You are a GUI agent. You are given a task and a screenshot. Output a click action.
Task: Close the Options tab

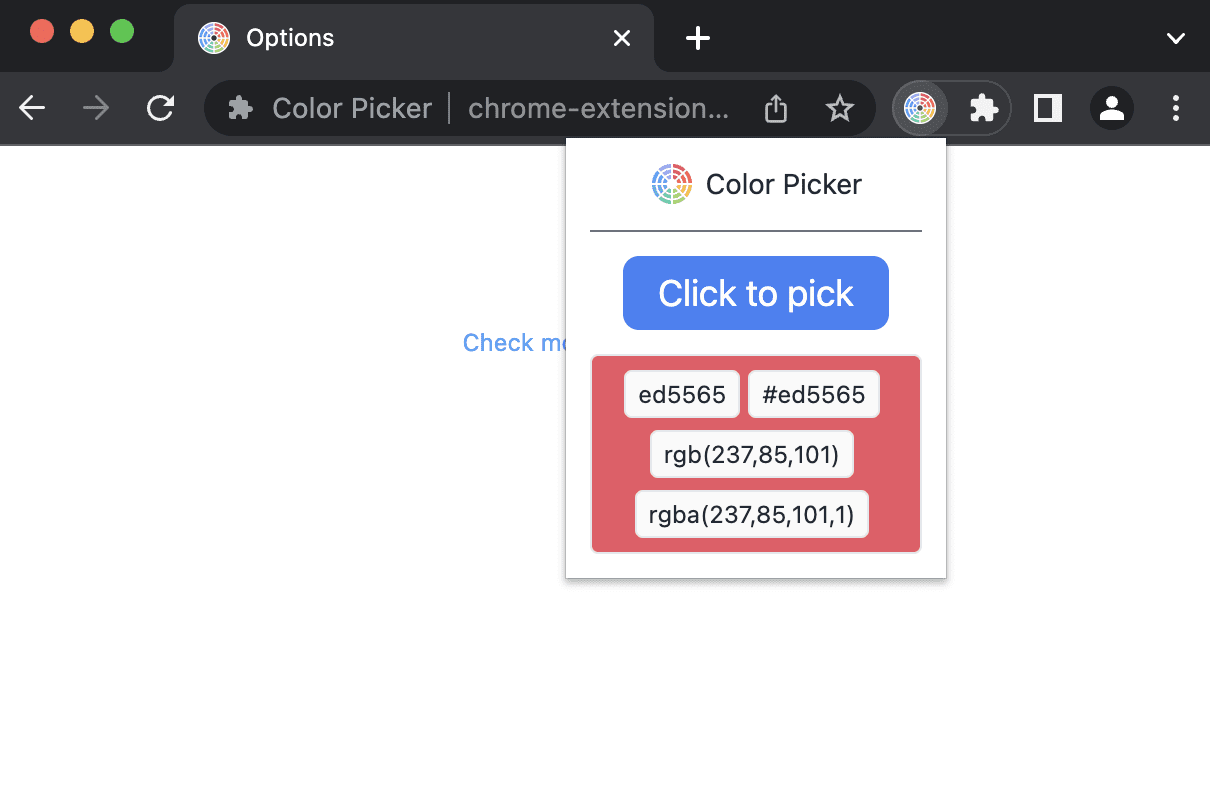pyautogui.click(x=622, y=38)
